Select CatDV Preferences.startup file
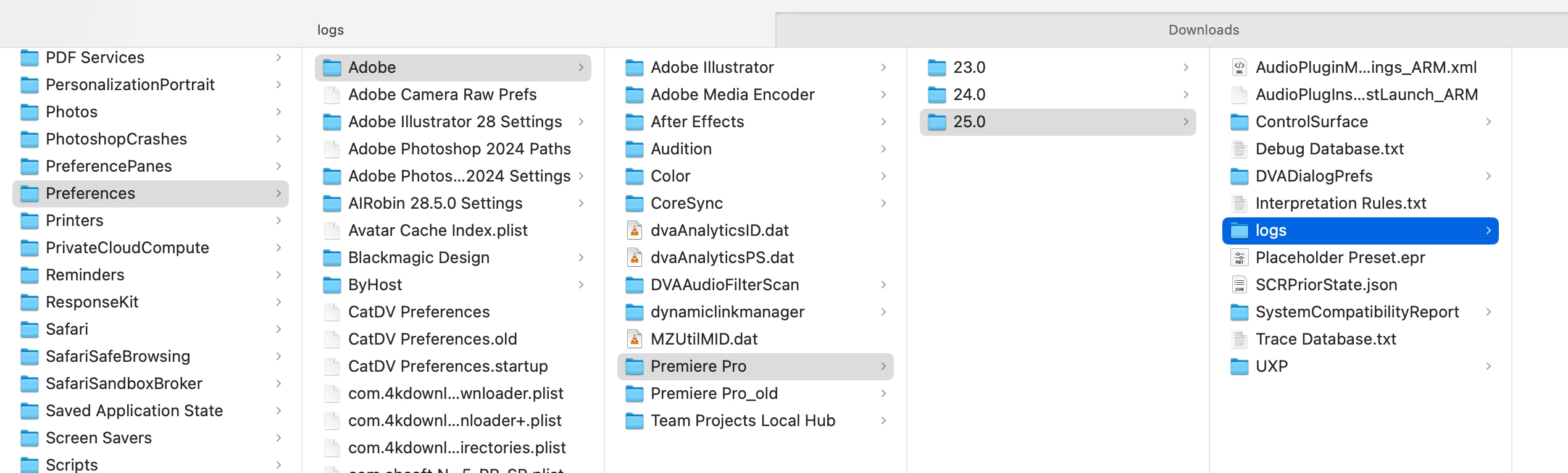 point(453,366)
